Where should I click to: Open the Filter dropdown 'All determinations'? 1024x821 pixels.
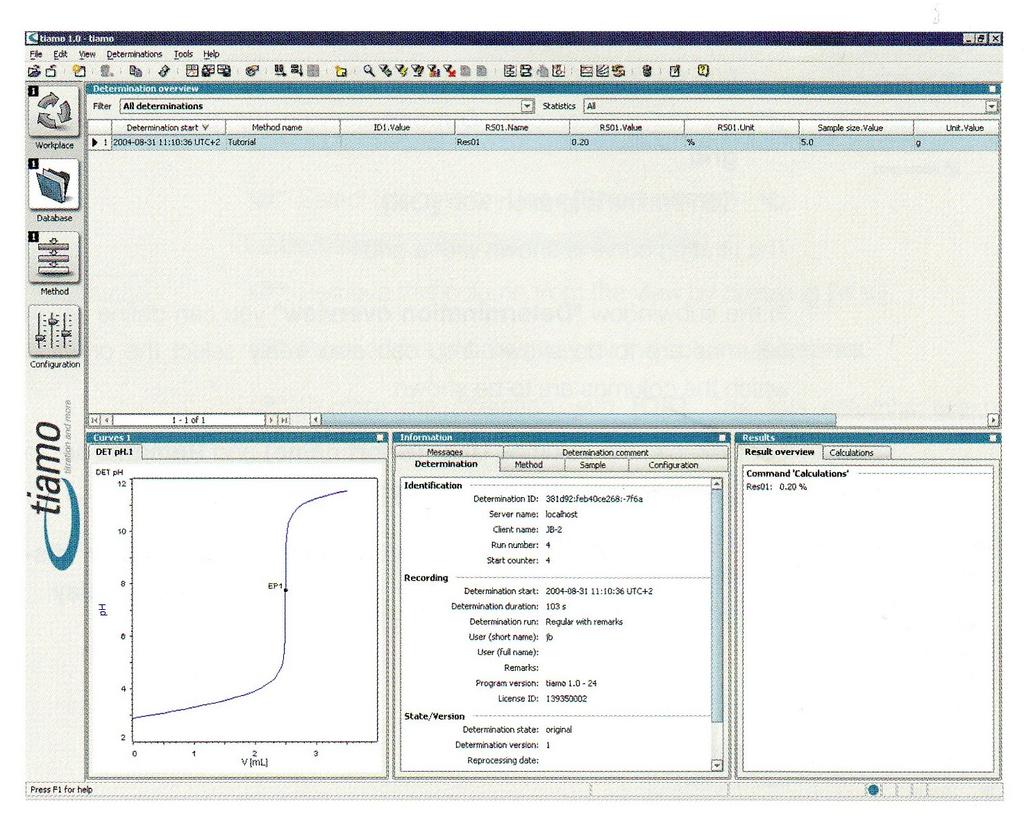point(527,106)
